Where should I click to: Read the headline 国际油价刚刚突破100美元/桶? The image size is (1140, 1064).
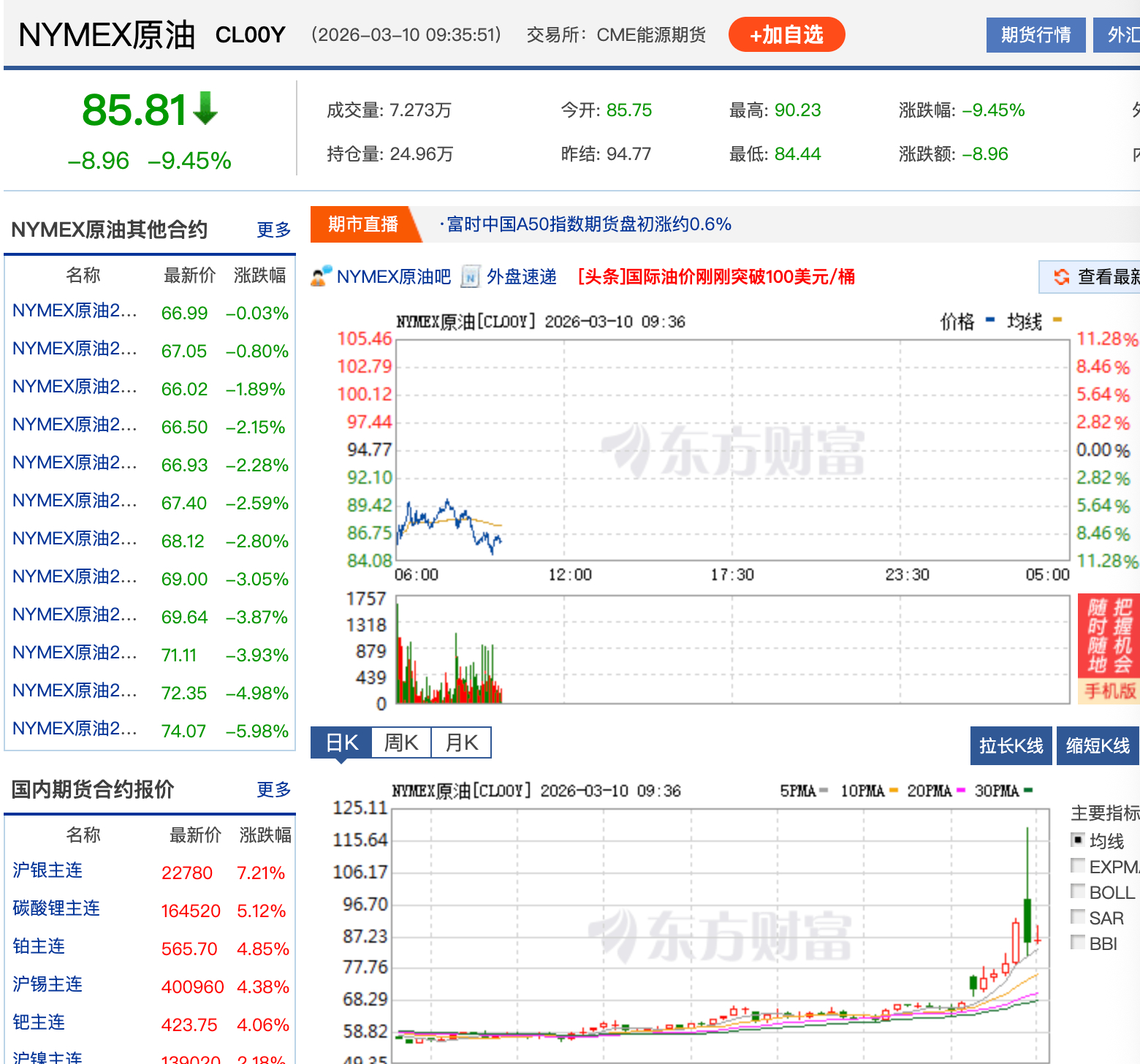point(716,277)
